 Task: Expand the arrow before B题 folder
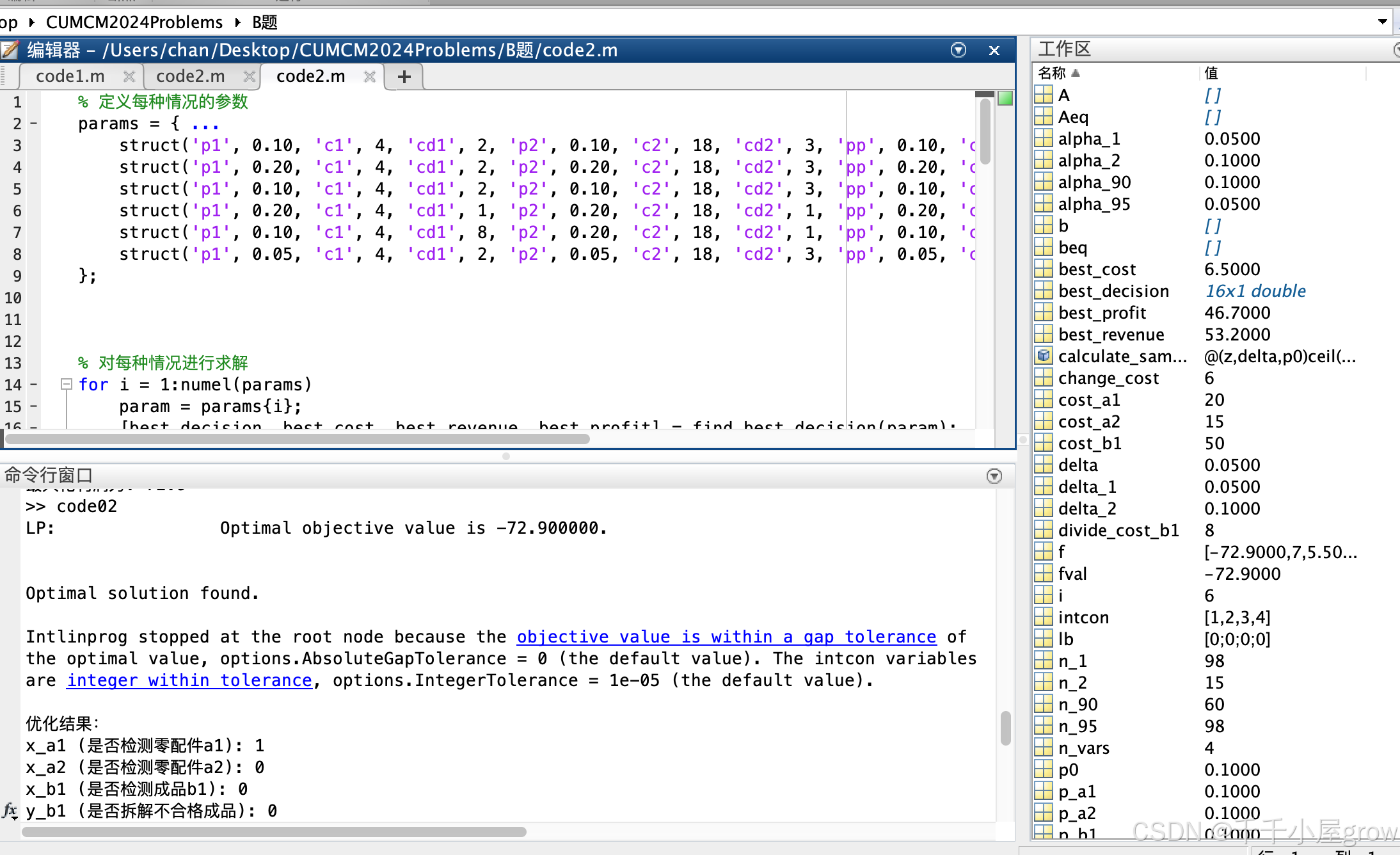238,22
